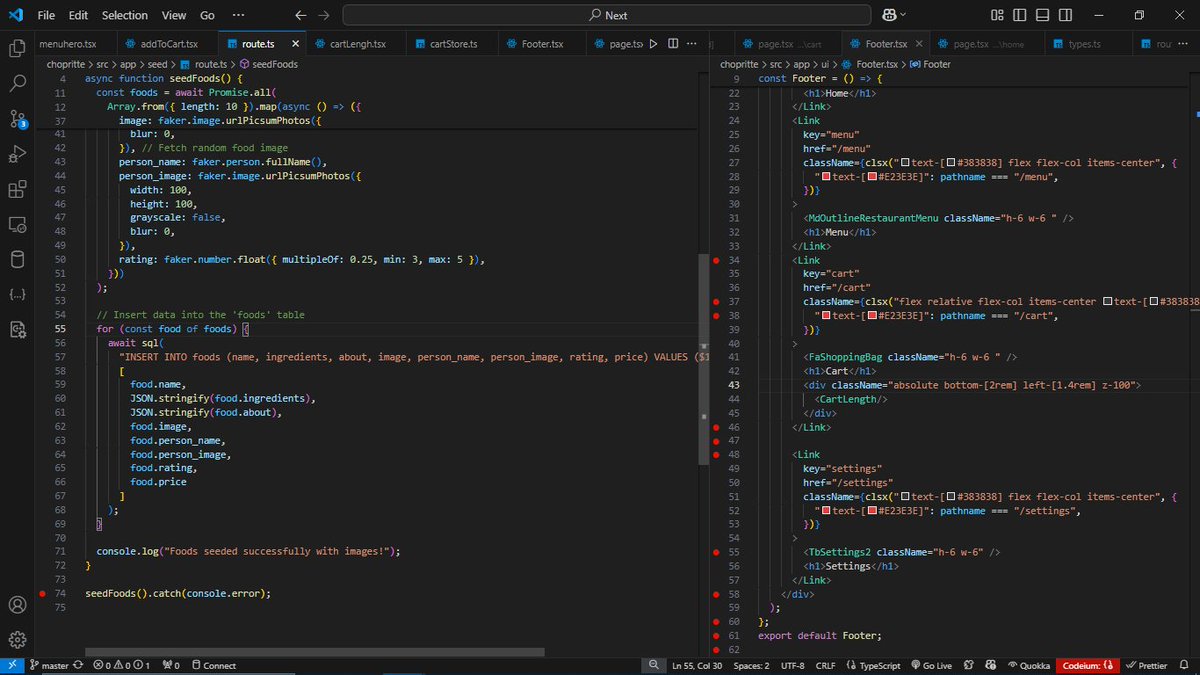Click the master branch in status bar

click(50, 665)
